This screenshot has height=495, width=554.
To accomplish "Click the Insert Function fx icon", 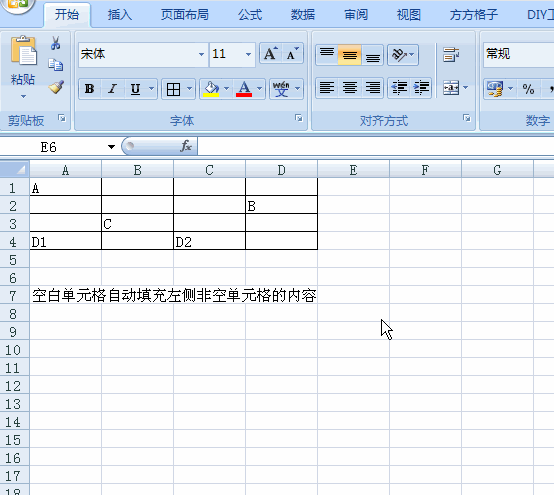I will pos(186,146).
